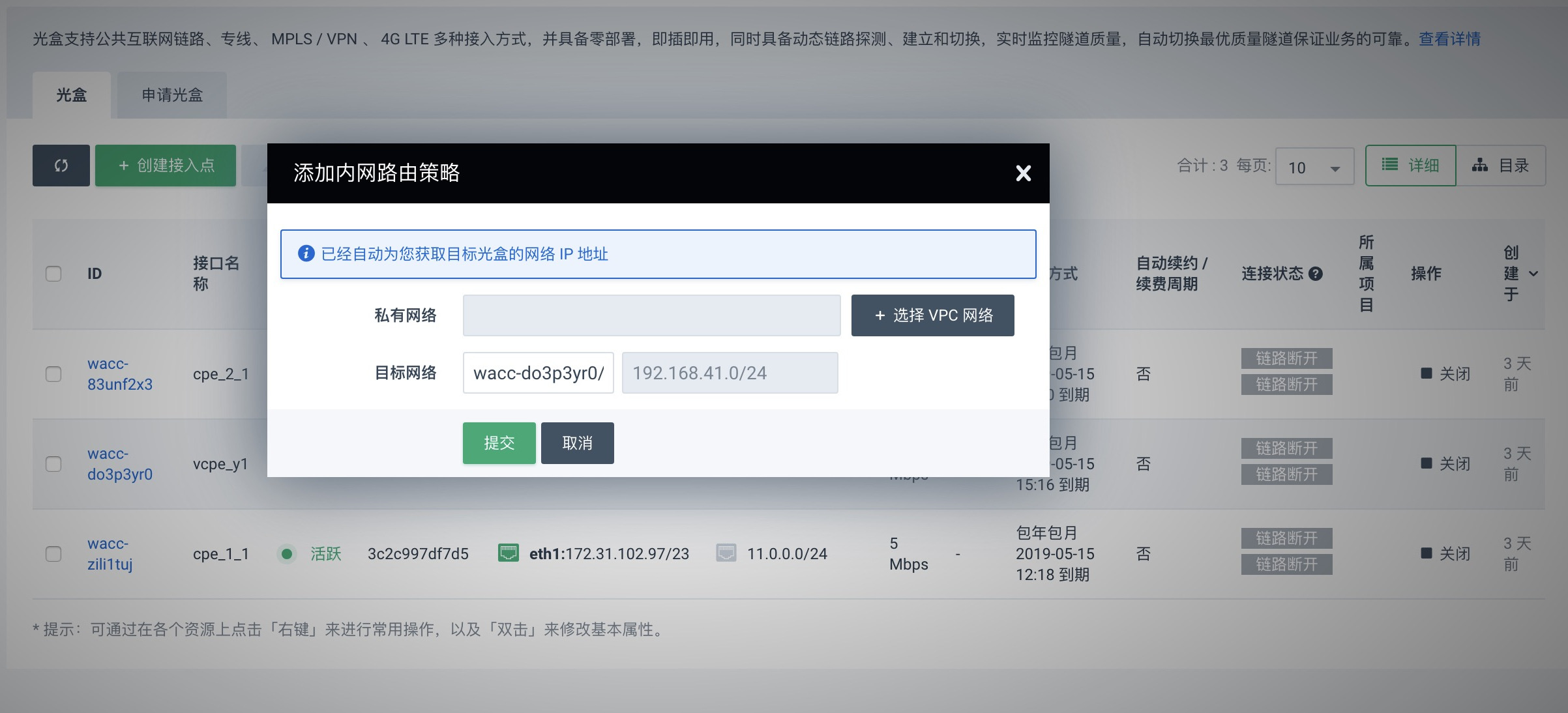The width and height of the screenshot is (1568, 713).
Task: Click the 11.0.0.0/24 network value
Action: tap(787, 554)
